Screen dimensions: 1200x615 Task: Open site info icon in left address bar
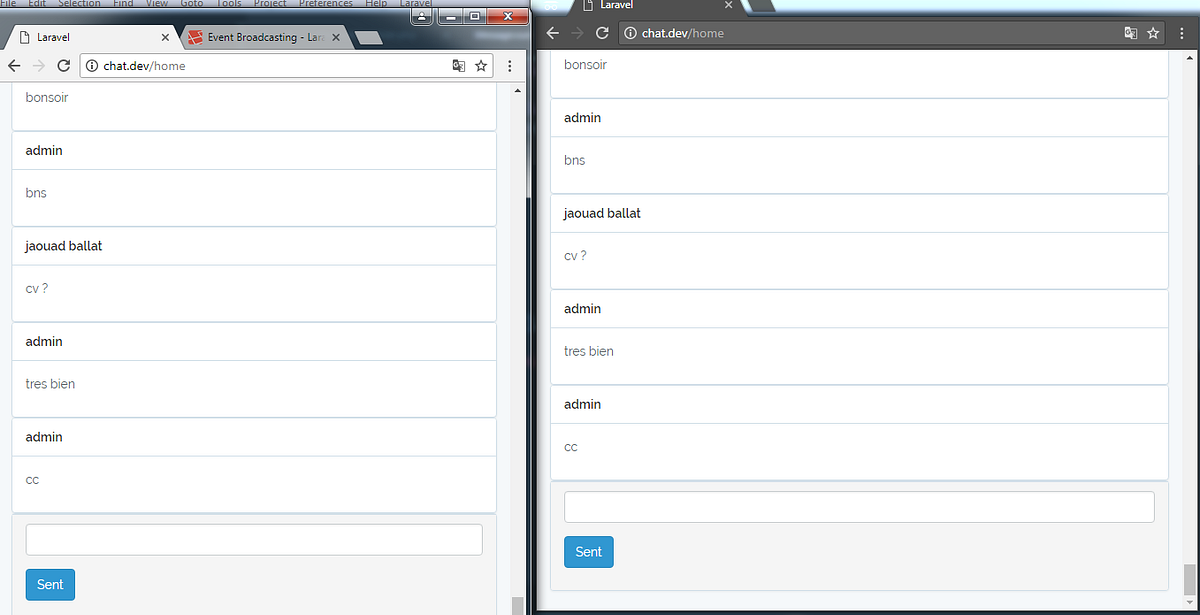click(91, 66)
